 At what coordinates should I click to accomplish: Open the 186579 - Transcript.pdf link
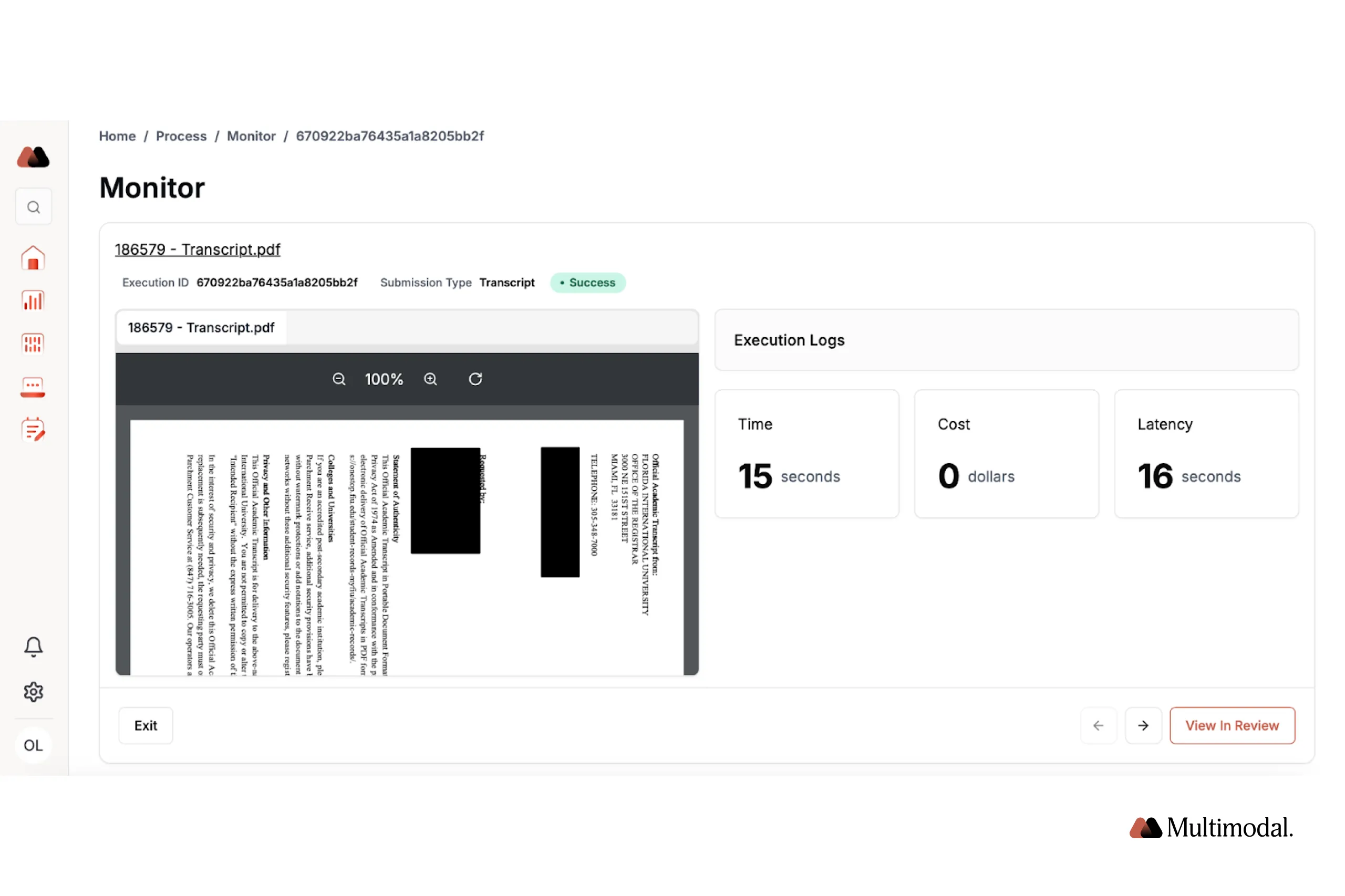(x=198, y=249)
